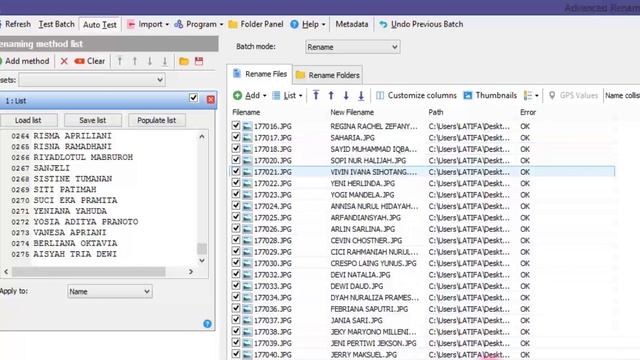
Task: Uncheck file 177021.JPG
Action: tap(236, 171)
